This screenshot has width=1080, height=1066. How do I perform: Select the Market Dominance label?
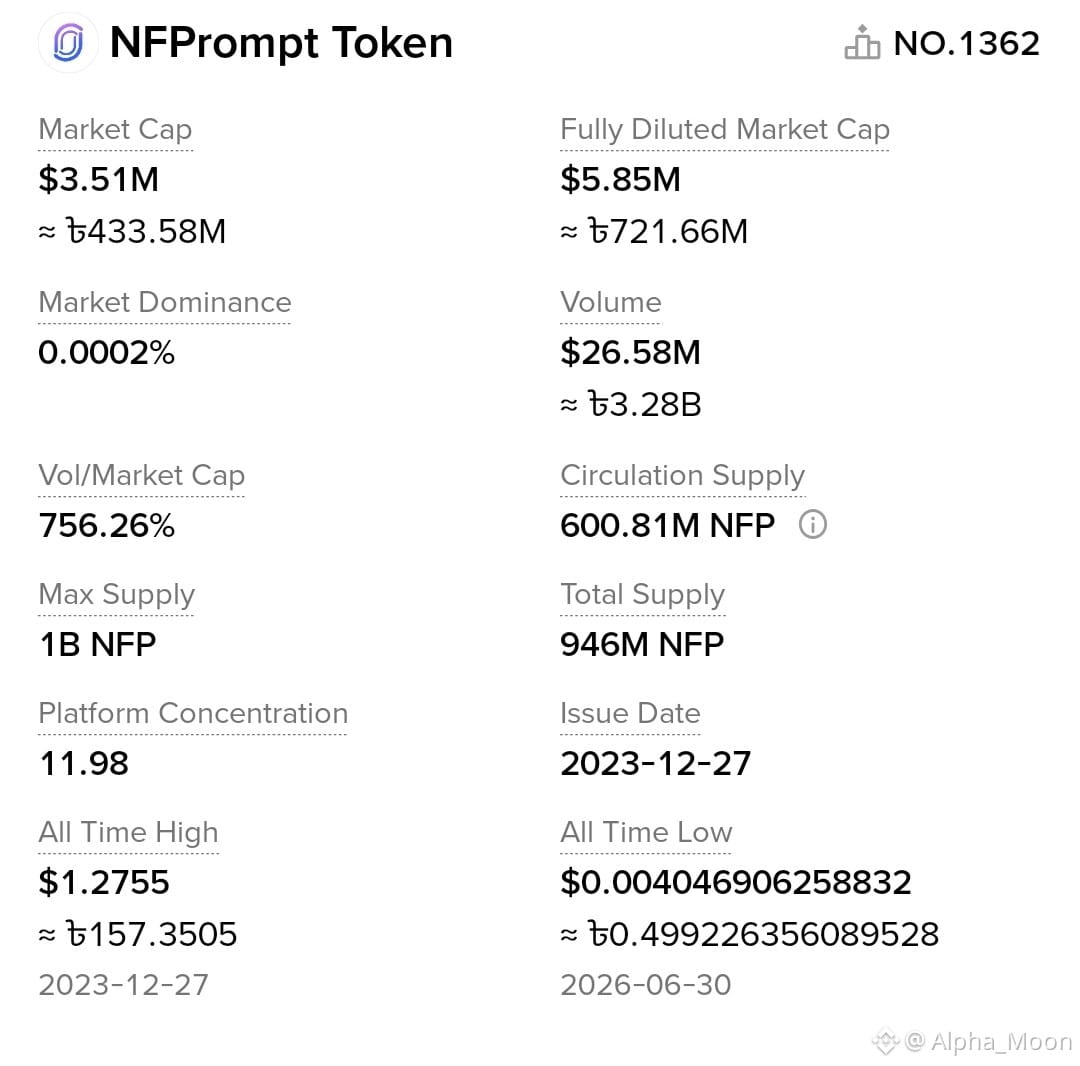click(165, 302)
